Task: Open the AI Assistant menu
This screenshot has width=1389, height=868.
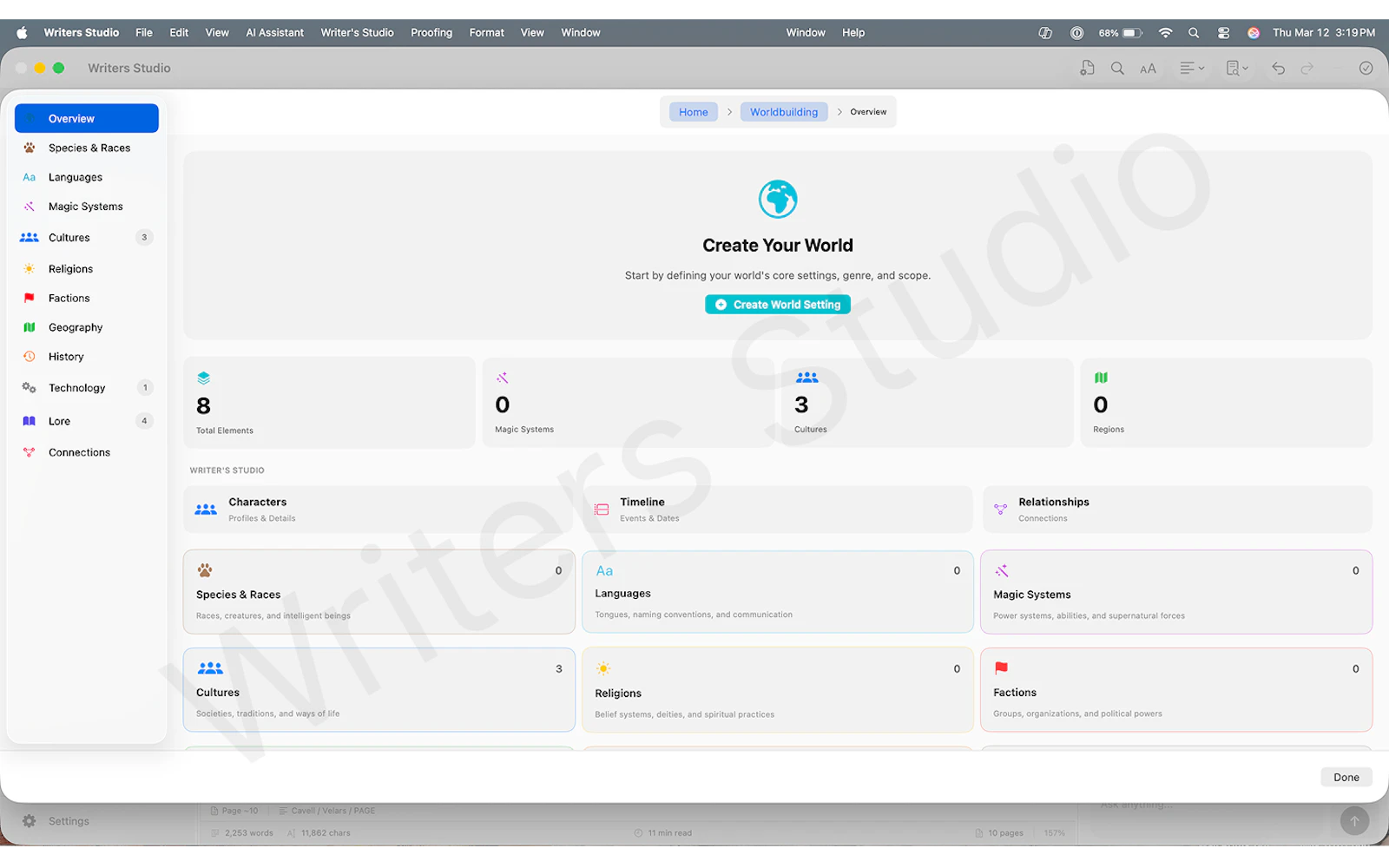Action: click(274, 32)
